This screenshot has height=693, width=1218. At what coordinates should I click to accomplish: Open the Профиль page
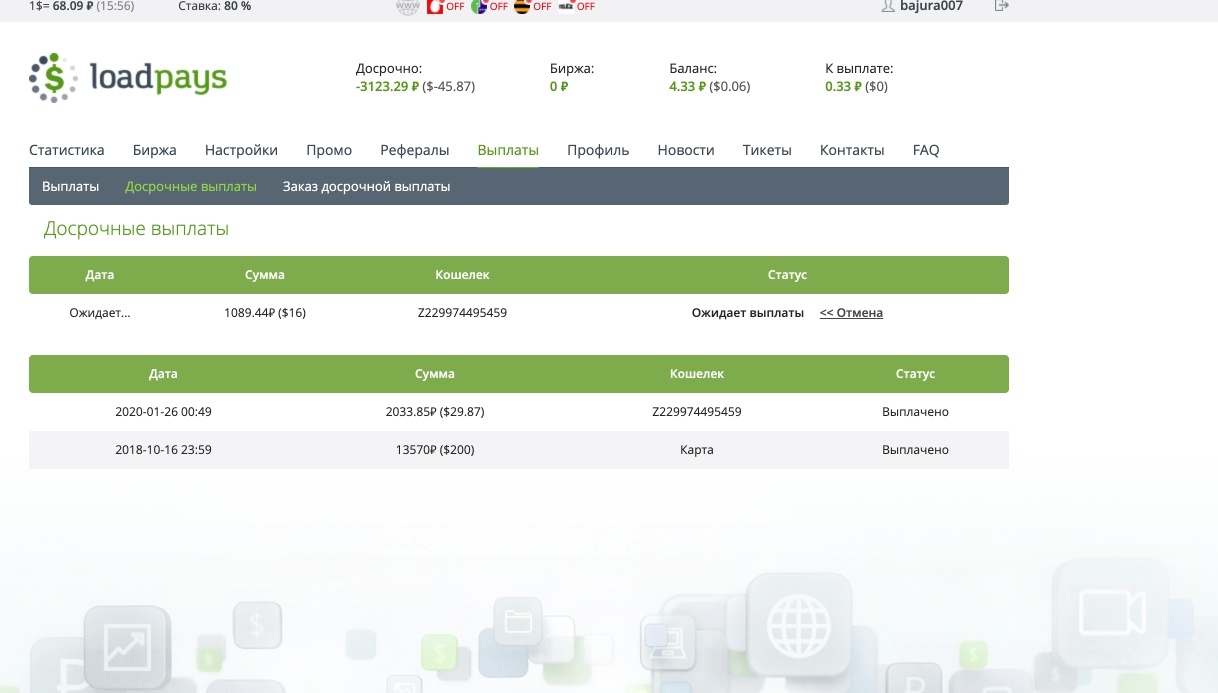598,150
